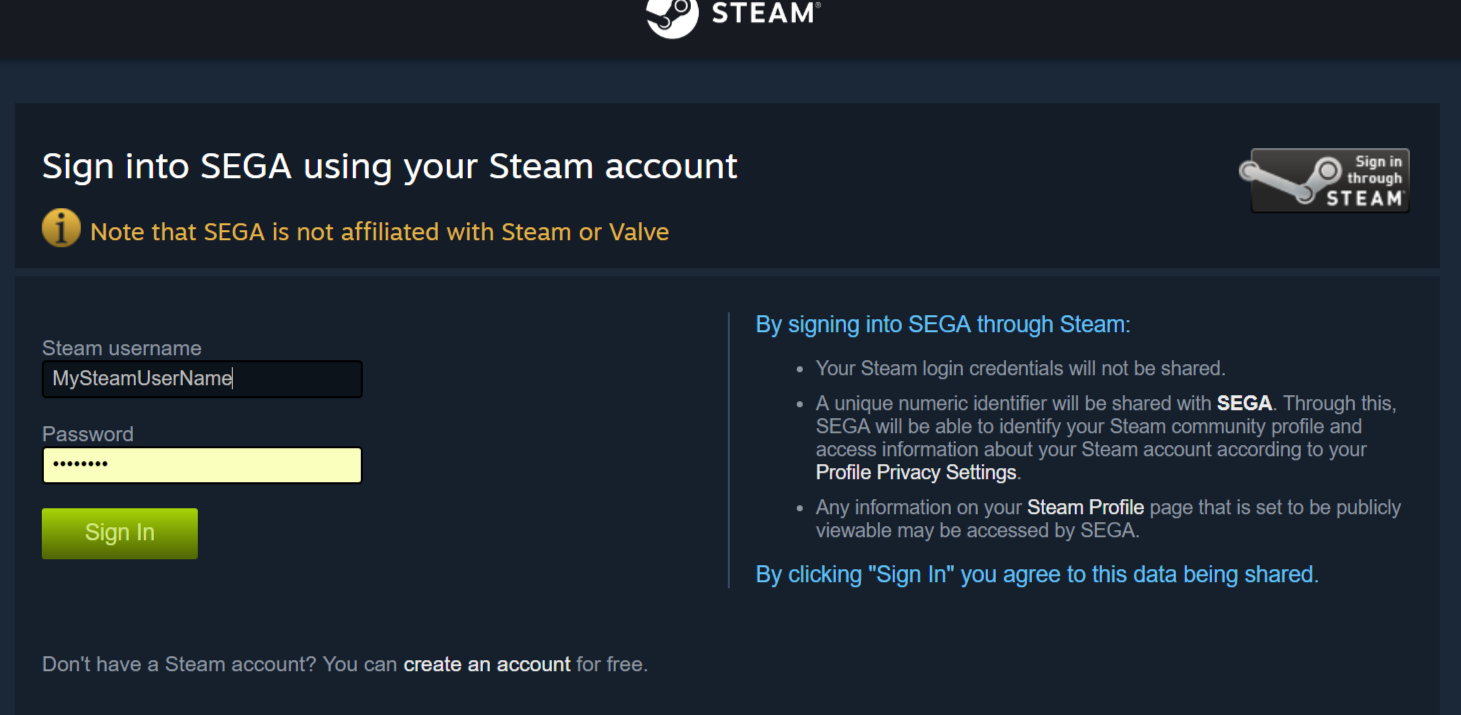Click the 'you agree to this data' notice

1037,575
